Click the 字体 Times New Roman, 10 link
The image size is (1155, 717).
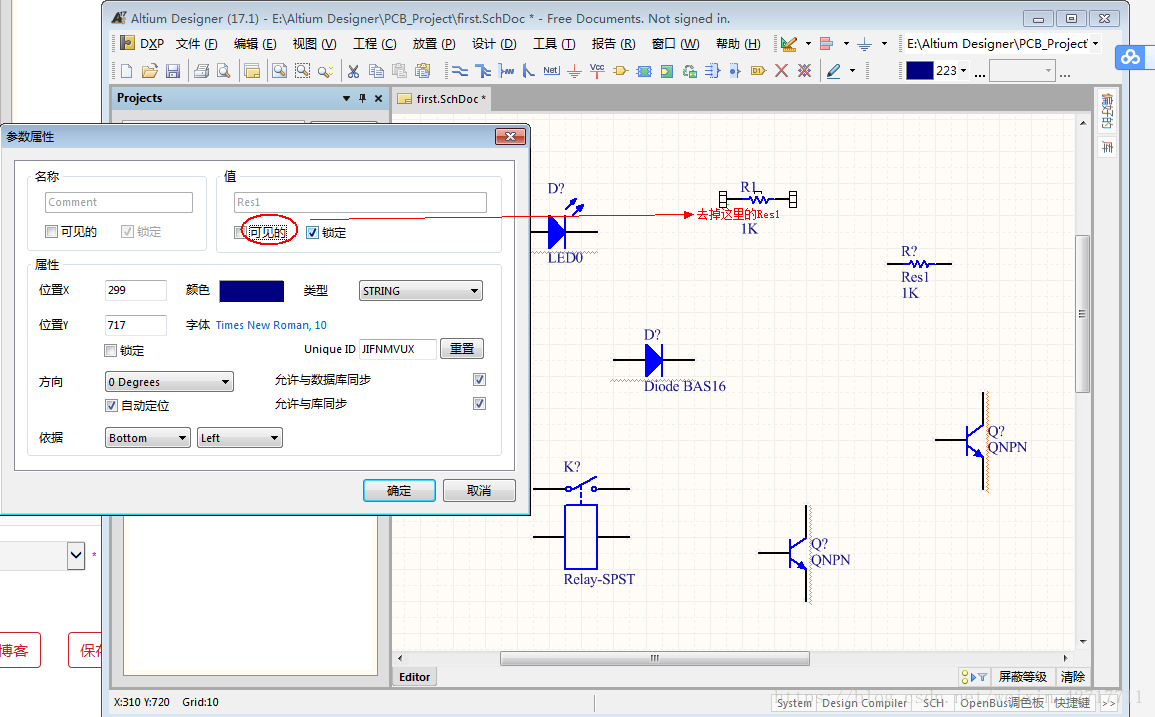pyautogui.click(x=271, y=325)
